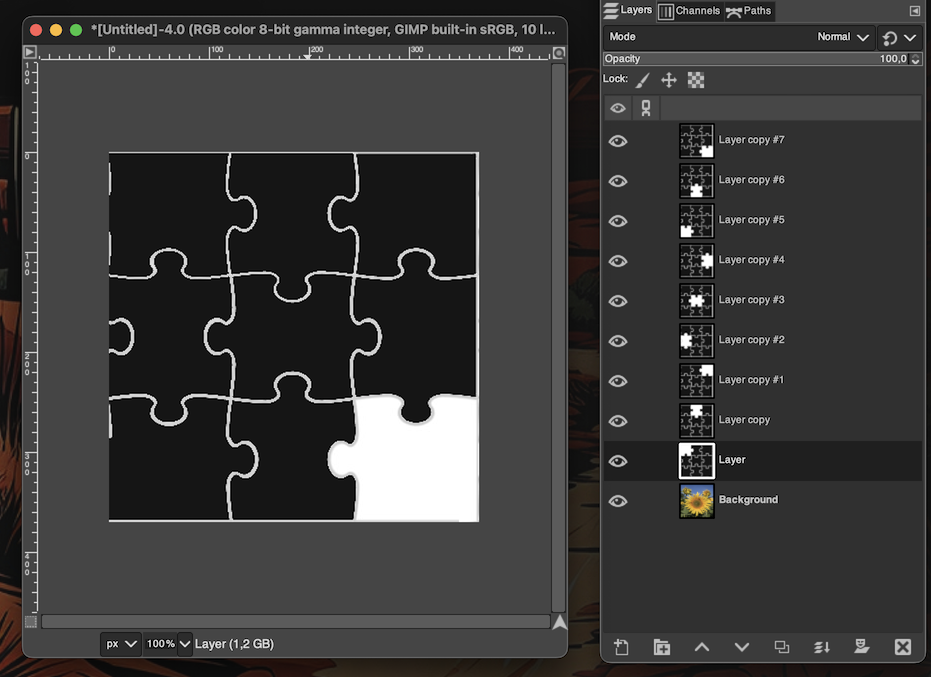Create a new layer
The height and width of the screenshot is (677, 931).
(x=621, y=647)
